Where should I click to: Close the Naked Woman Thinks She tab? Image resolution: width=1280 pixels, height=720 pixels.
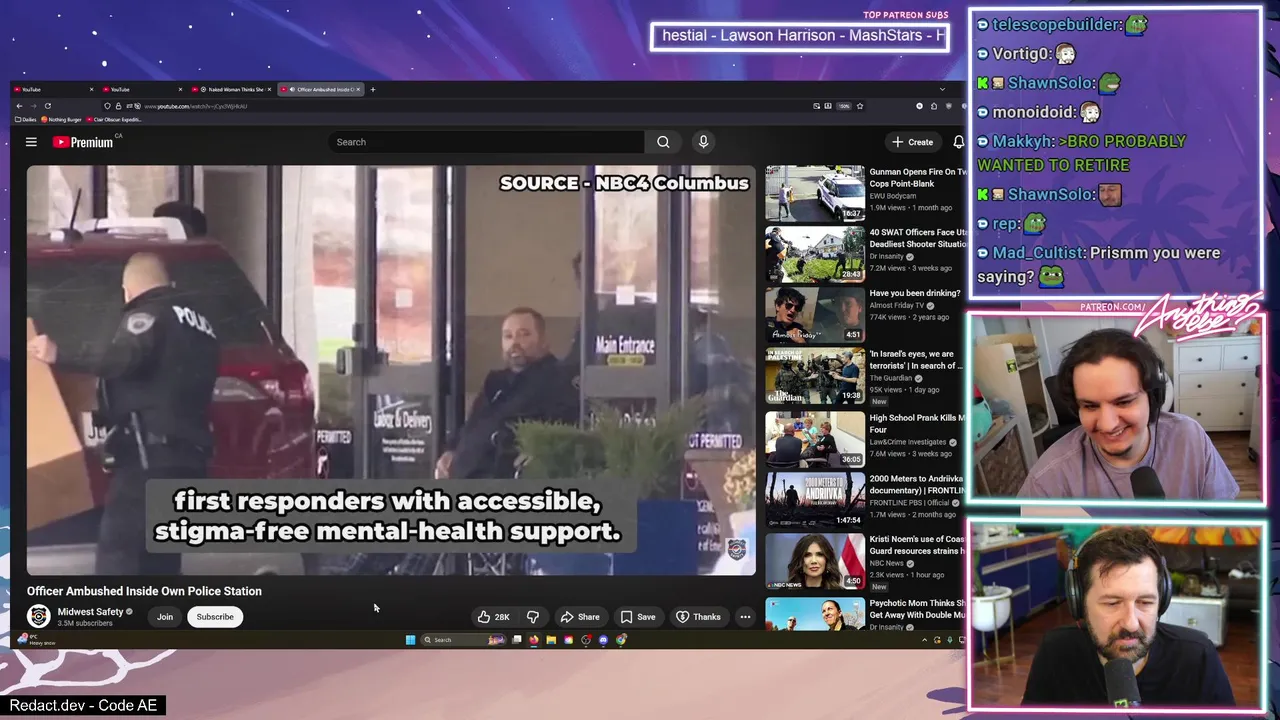pos(269,89)
